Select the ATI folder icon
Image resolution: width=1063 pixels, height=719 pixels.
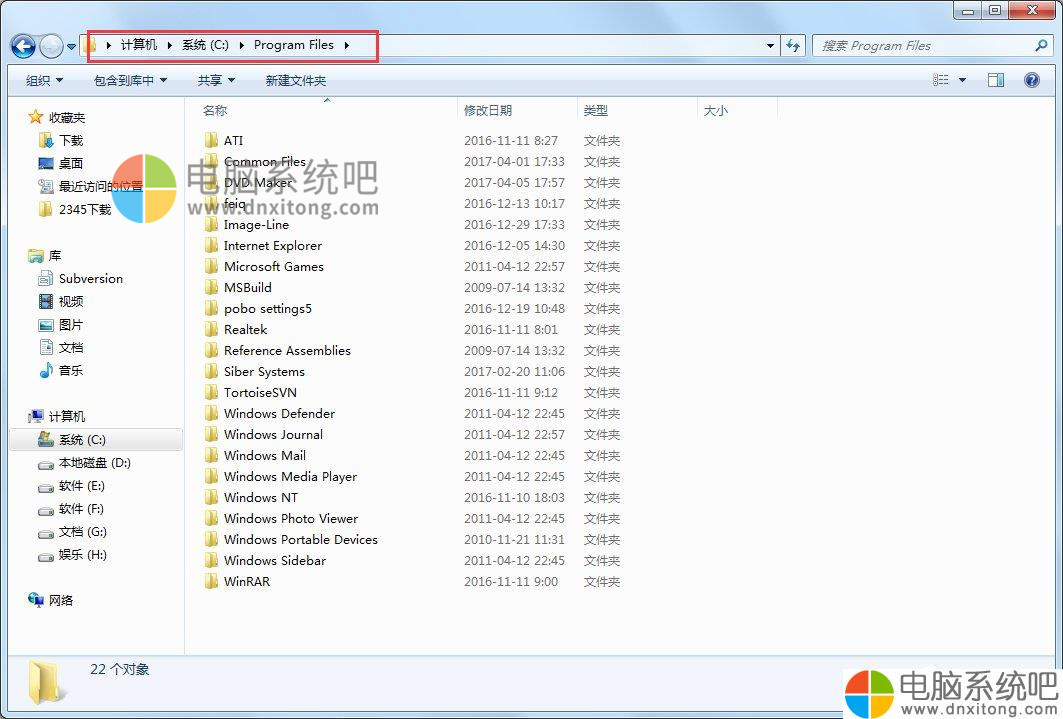212,140
